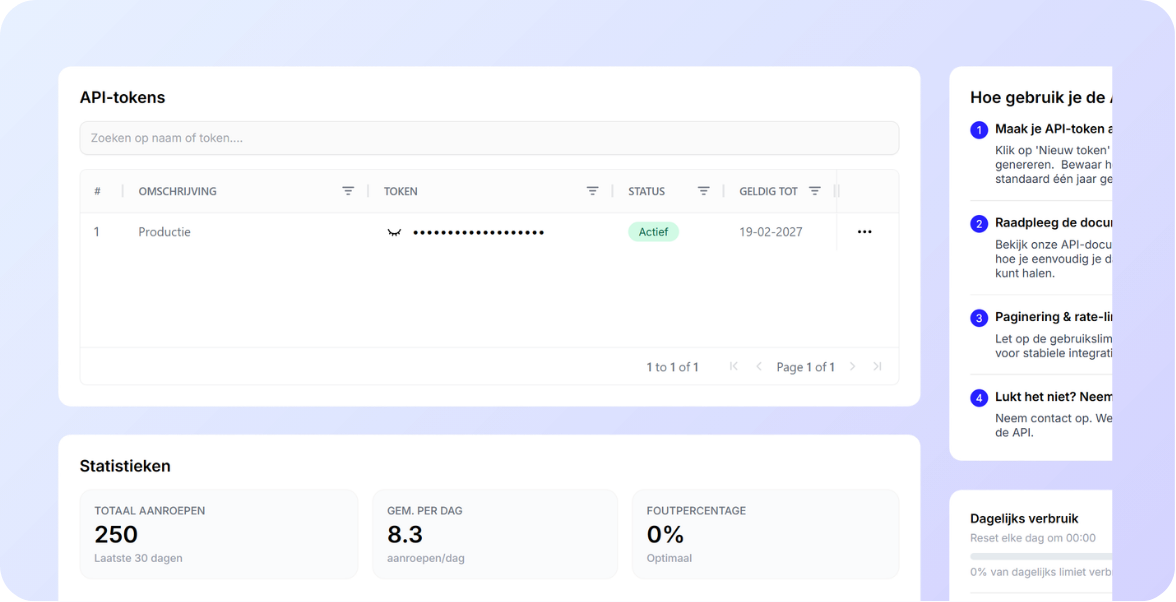Select the # column header

point(98,191)
